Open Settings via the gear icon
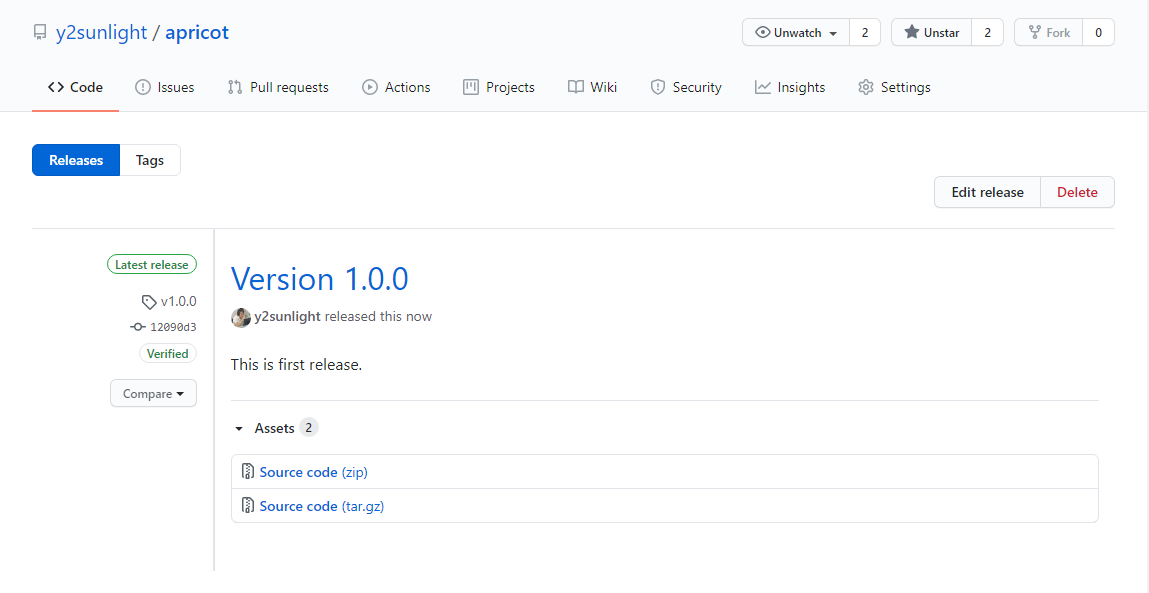1149x593 pixels. click(866, 88)
